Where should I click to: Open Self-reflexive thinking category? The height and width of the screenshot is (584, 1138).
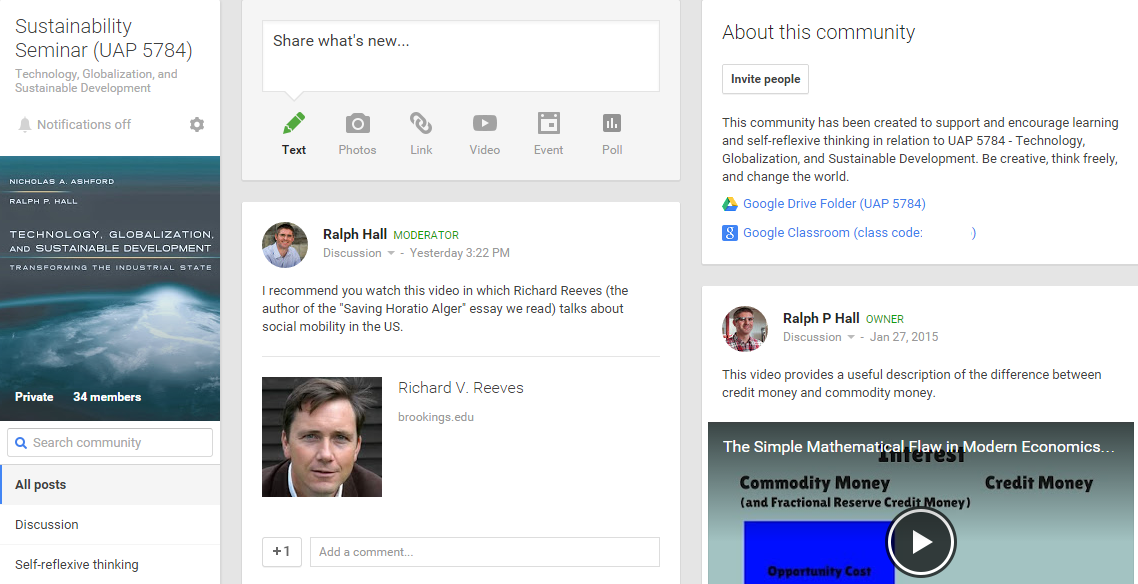77,565
